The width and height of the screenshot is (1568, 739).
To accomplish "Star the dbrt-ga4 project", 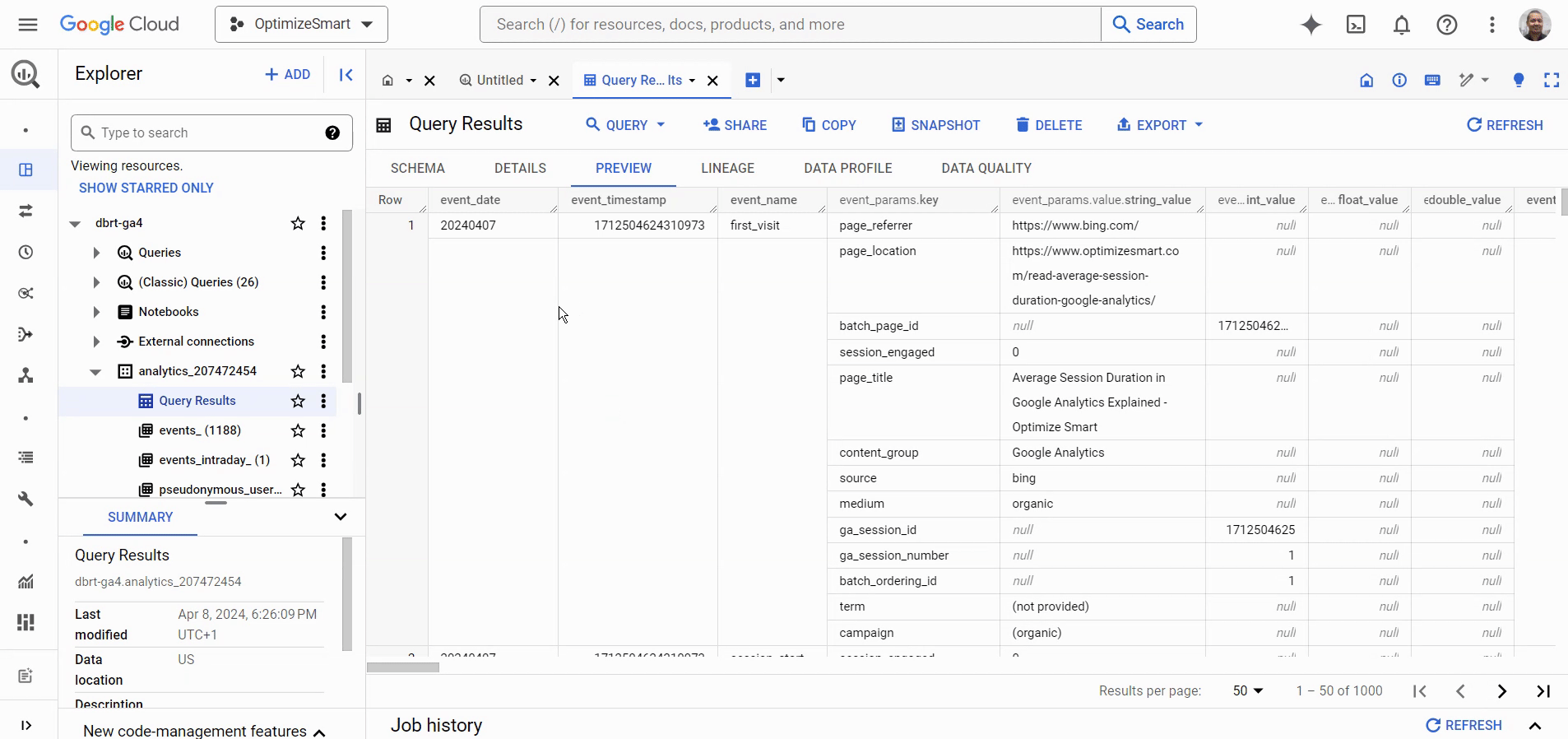I will click(x=298, y=223).
